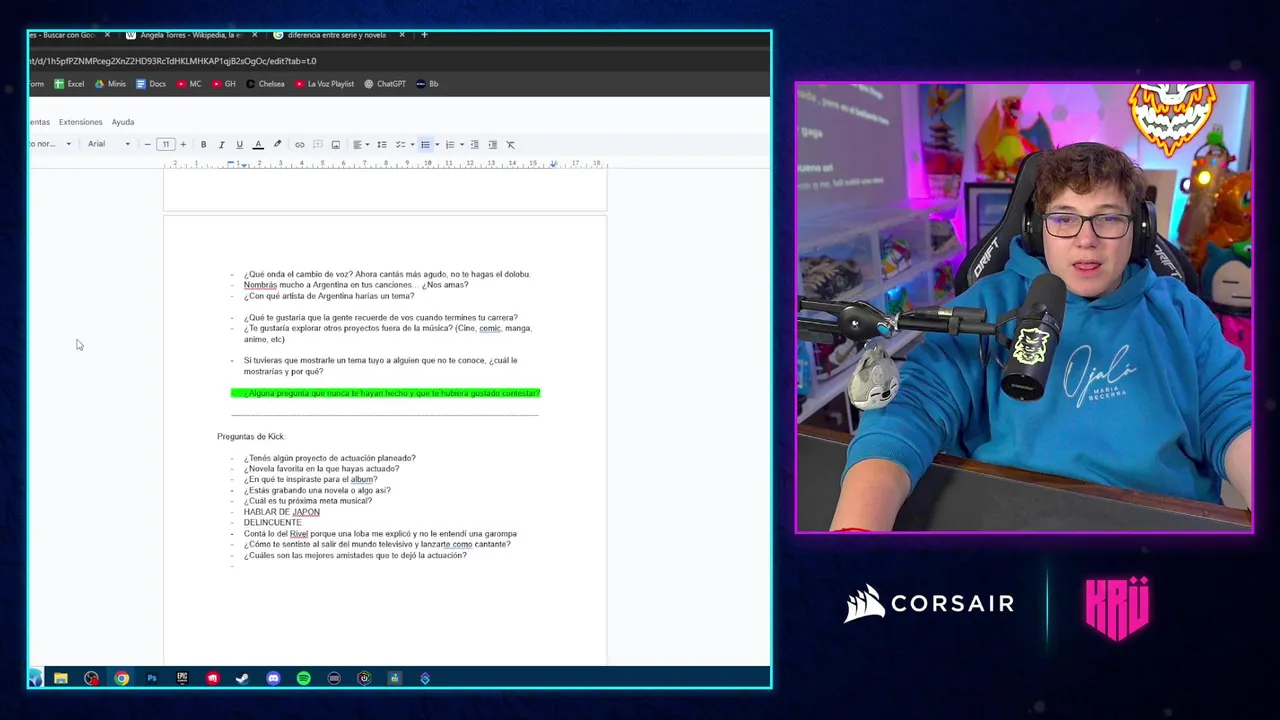Open Discord from the taskbar
Viewport: 1280px width, 720px height.
coord(273,678)
